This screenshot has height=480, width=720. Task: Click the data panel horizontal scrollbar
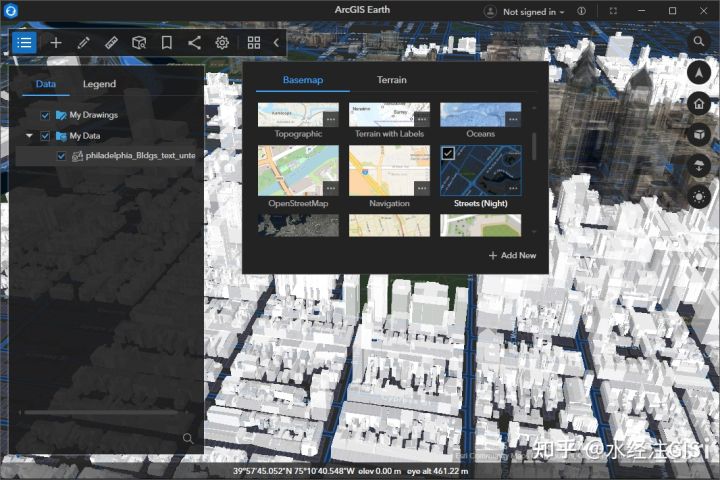(x=101, y=412)
